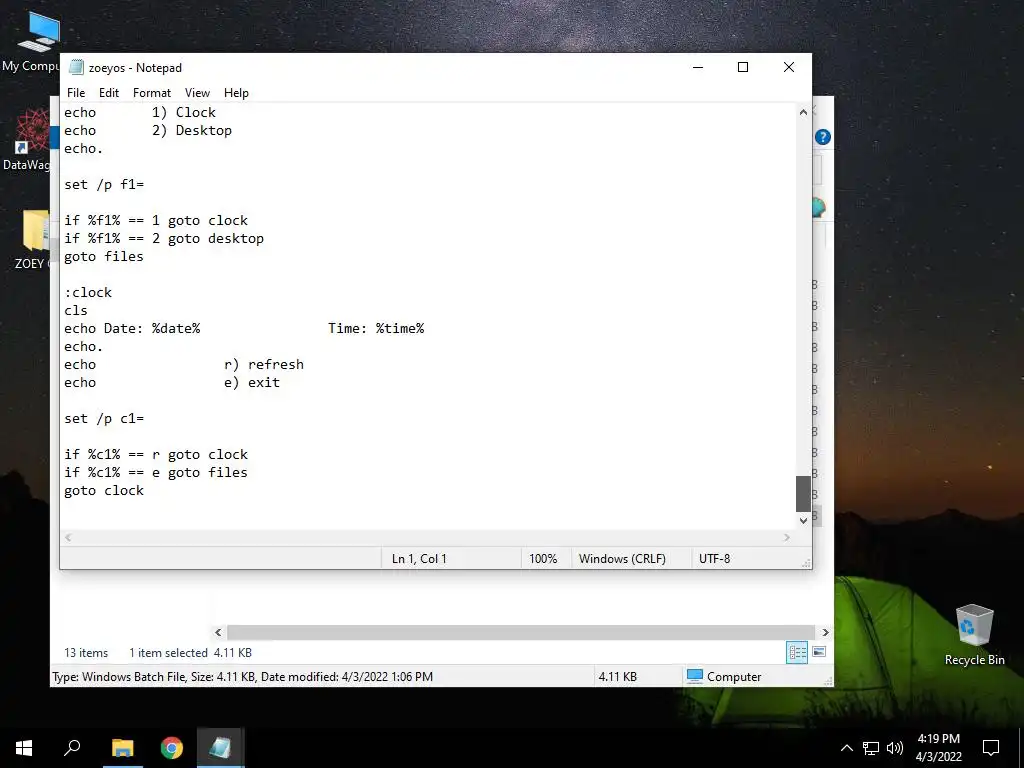
Task: Open taskbar search magnifier
Action: tap(72, 748)
